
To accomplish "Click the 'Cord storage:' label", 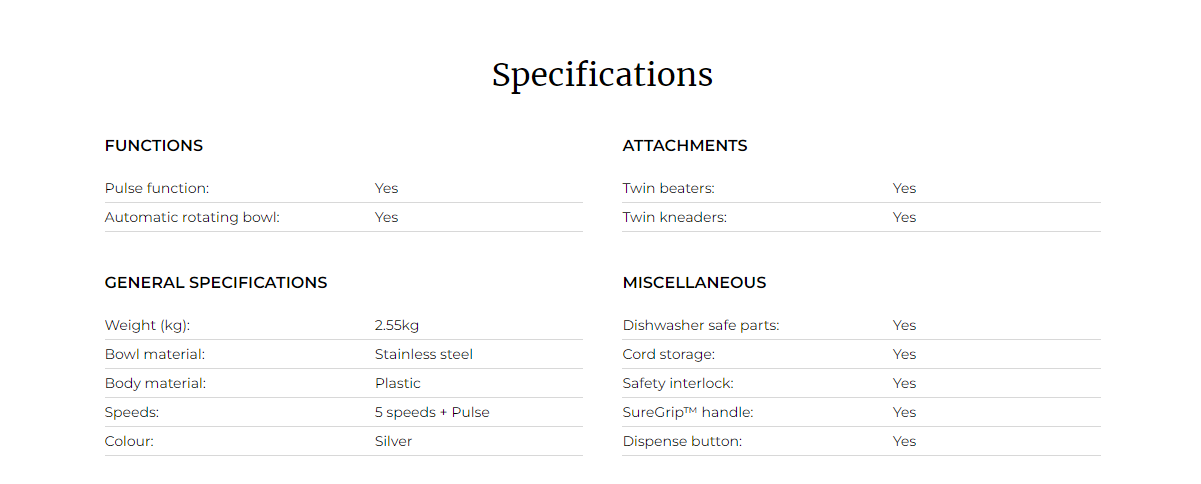I will pyautogui.click(x=668, y=354).
